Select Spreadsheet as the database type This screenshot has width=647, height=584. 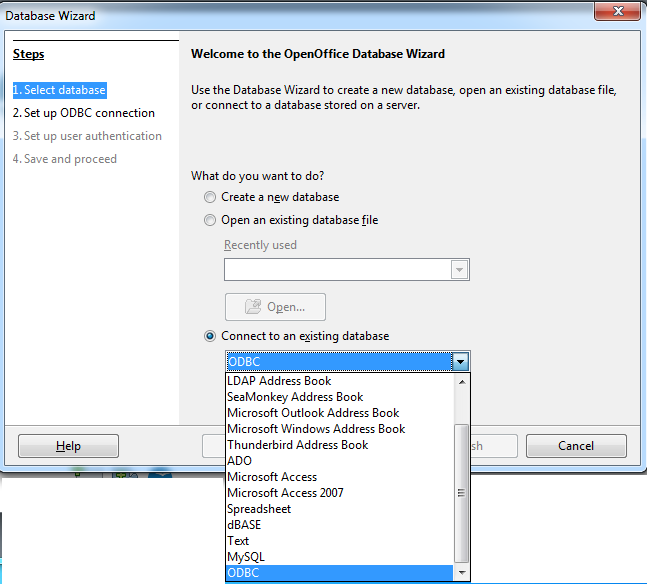click(339, 509)
